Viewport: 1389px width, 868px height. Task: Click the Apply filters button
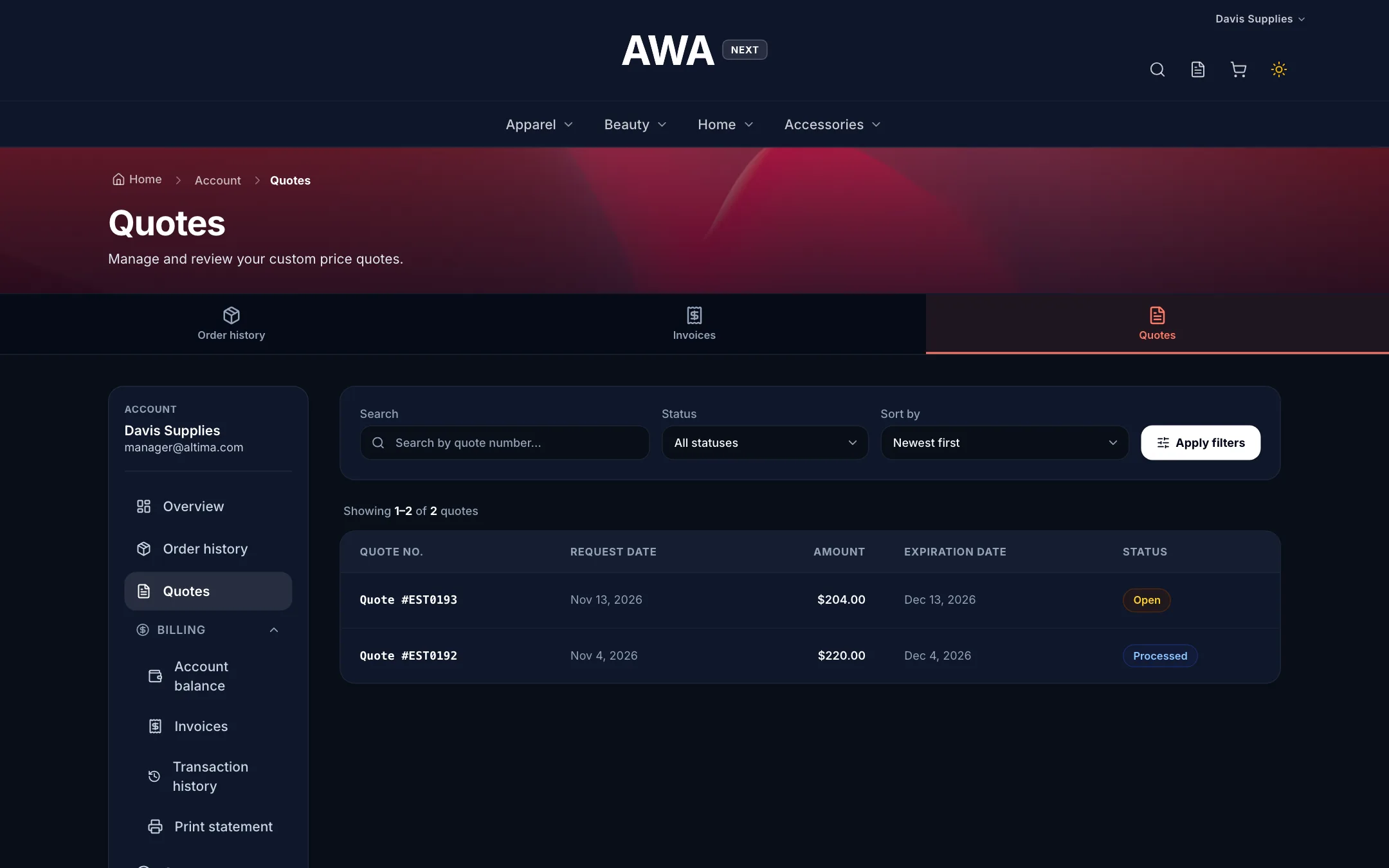(1201, 443)
